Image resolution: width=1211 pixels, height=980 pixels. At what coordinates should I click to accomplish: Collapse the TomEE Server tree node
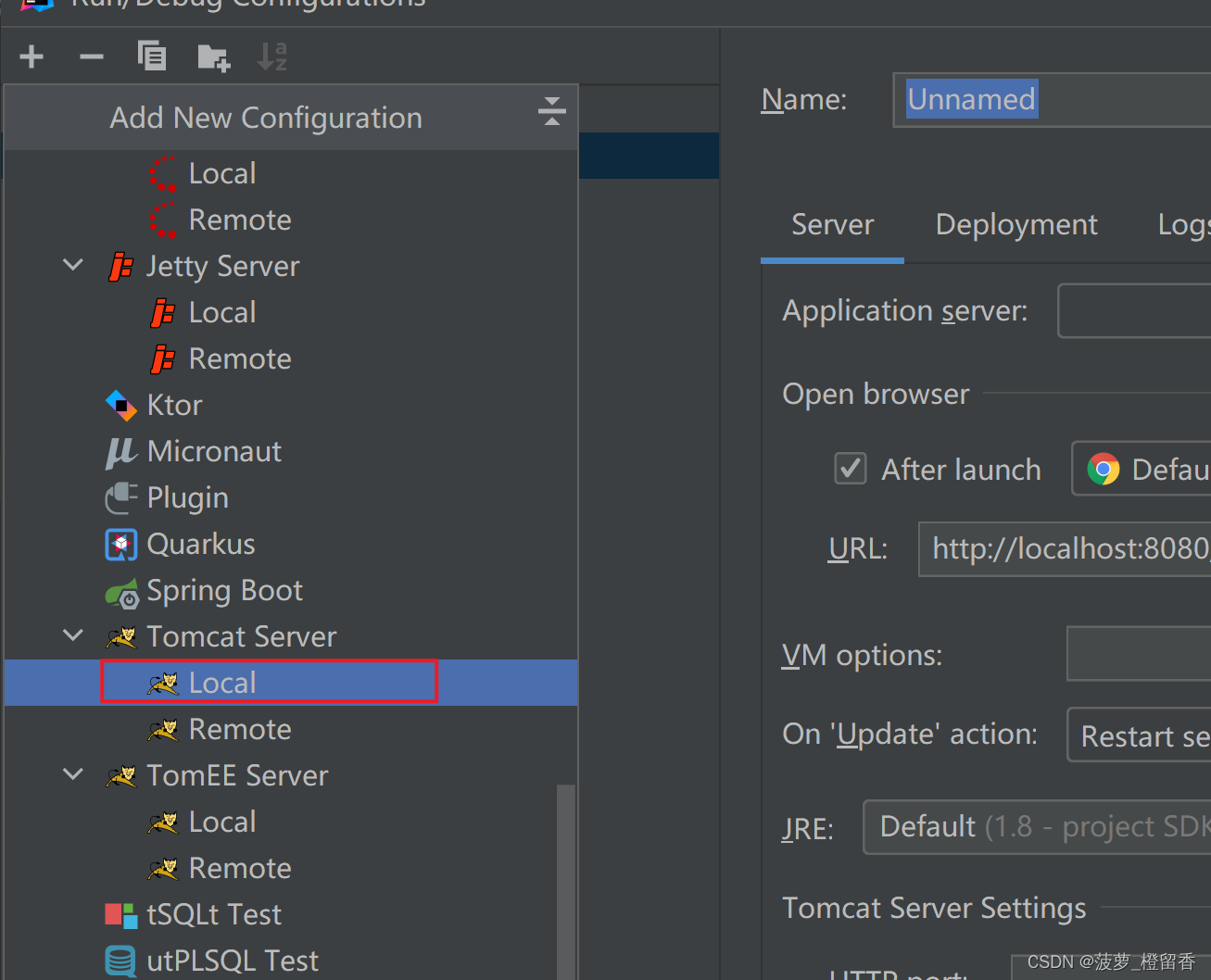(73, 774)
